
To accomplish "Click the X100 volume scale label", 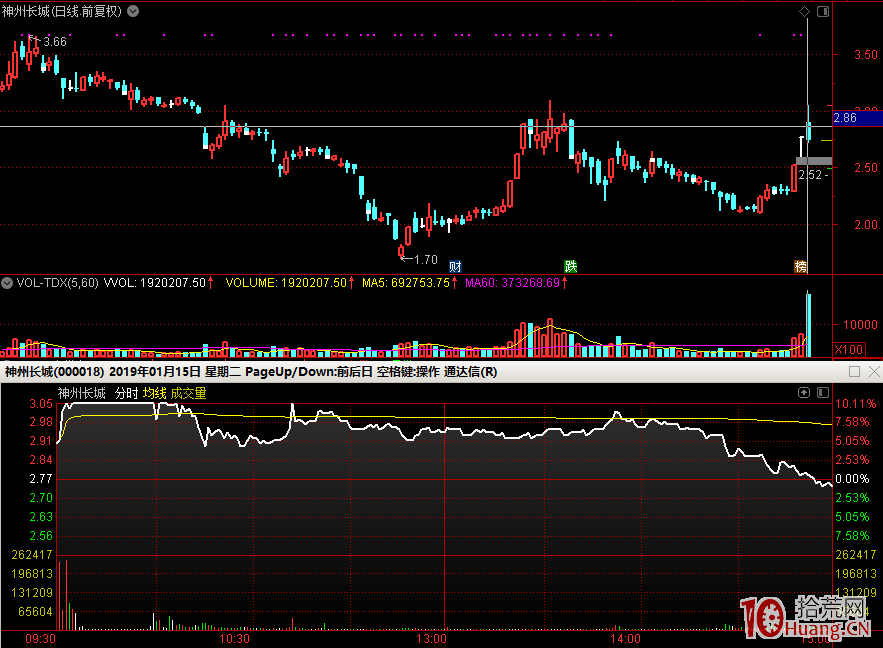I will click(x=849, y=350).
